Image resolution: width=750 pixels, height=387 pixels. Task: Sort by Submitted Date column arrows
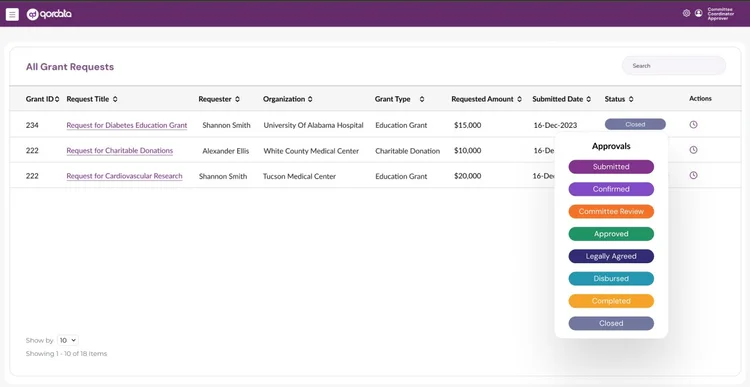tap(589, 100)
